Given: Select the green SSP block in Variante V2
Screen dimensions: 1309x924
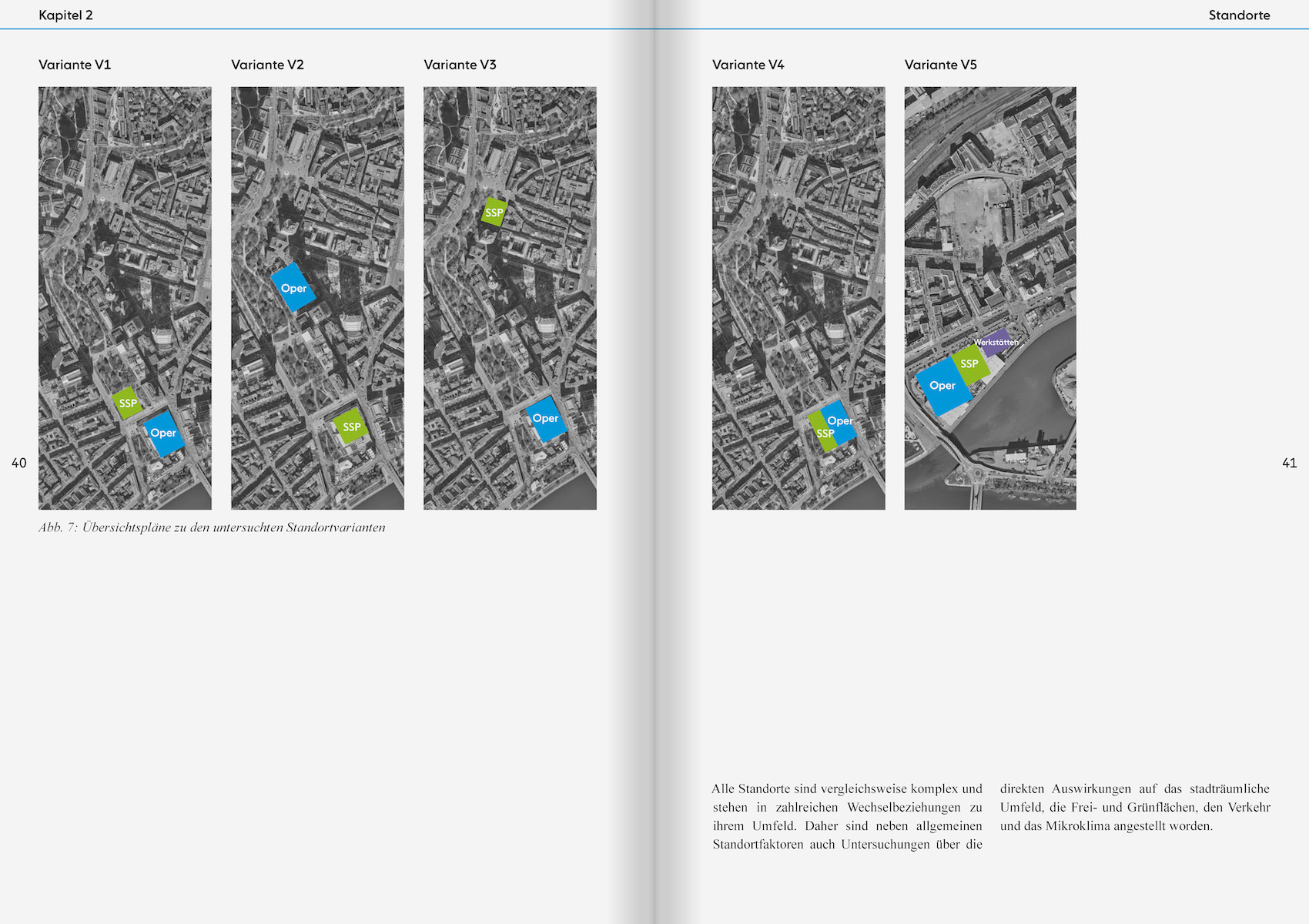Looking at the screenshot, I should point(351,427).
